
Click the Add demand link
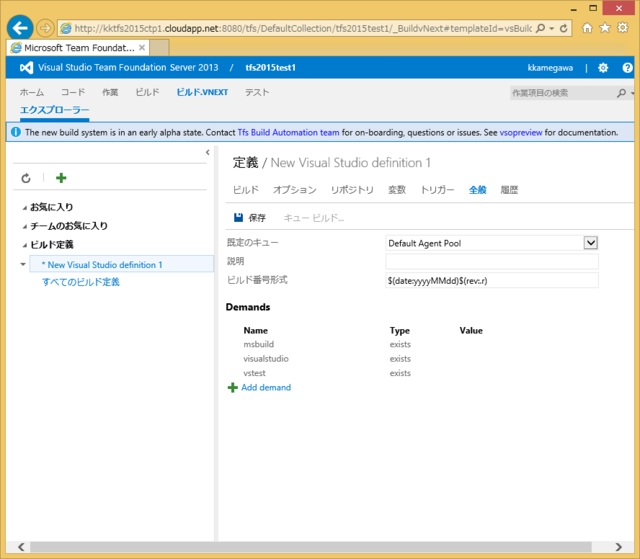pos(266,388)
